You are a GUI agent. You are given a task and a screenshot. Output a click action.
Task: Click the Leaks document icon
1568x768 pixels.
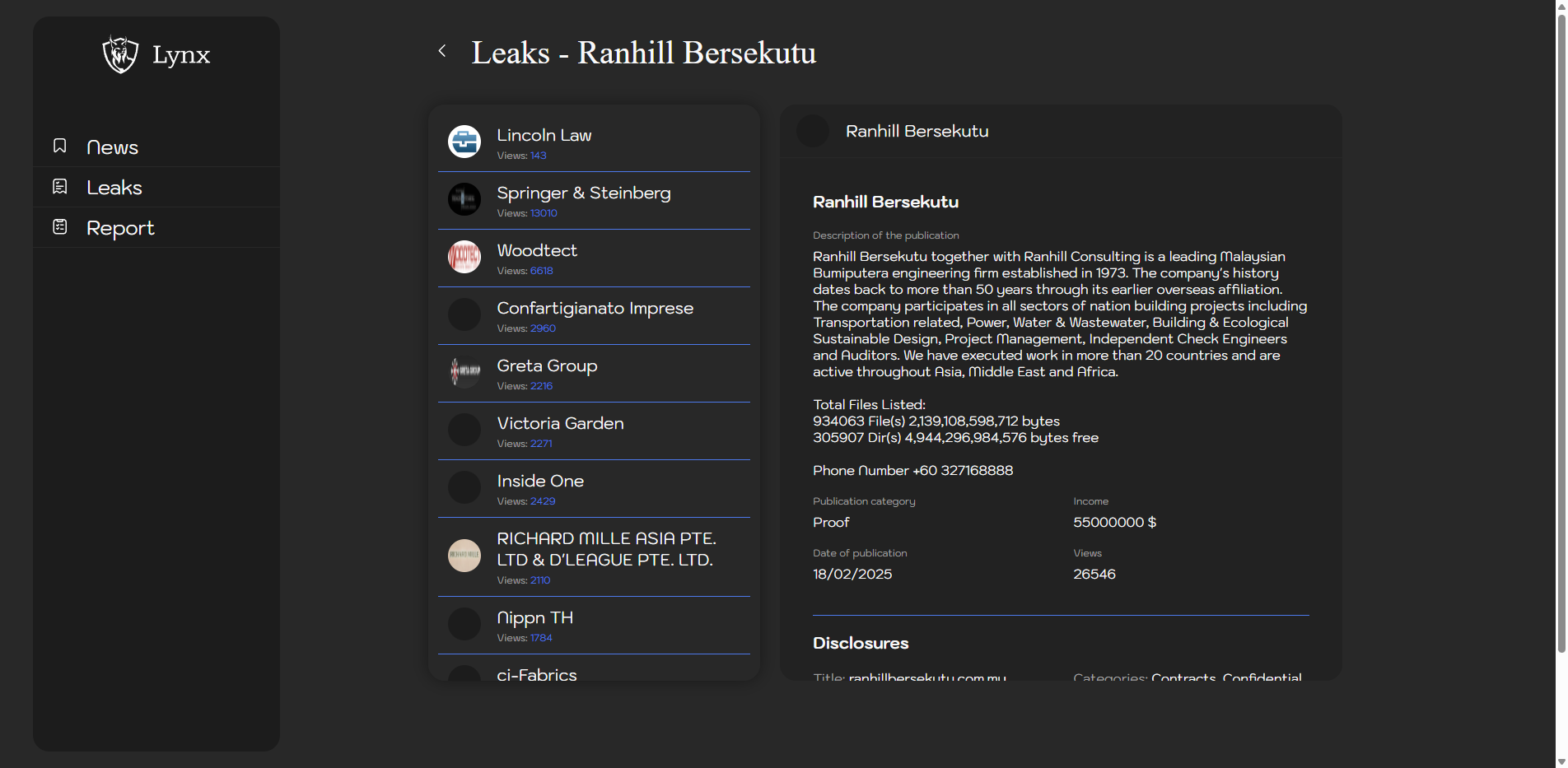pyautogui.click(x=60, y=187)
